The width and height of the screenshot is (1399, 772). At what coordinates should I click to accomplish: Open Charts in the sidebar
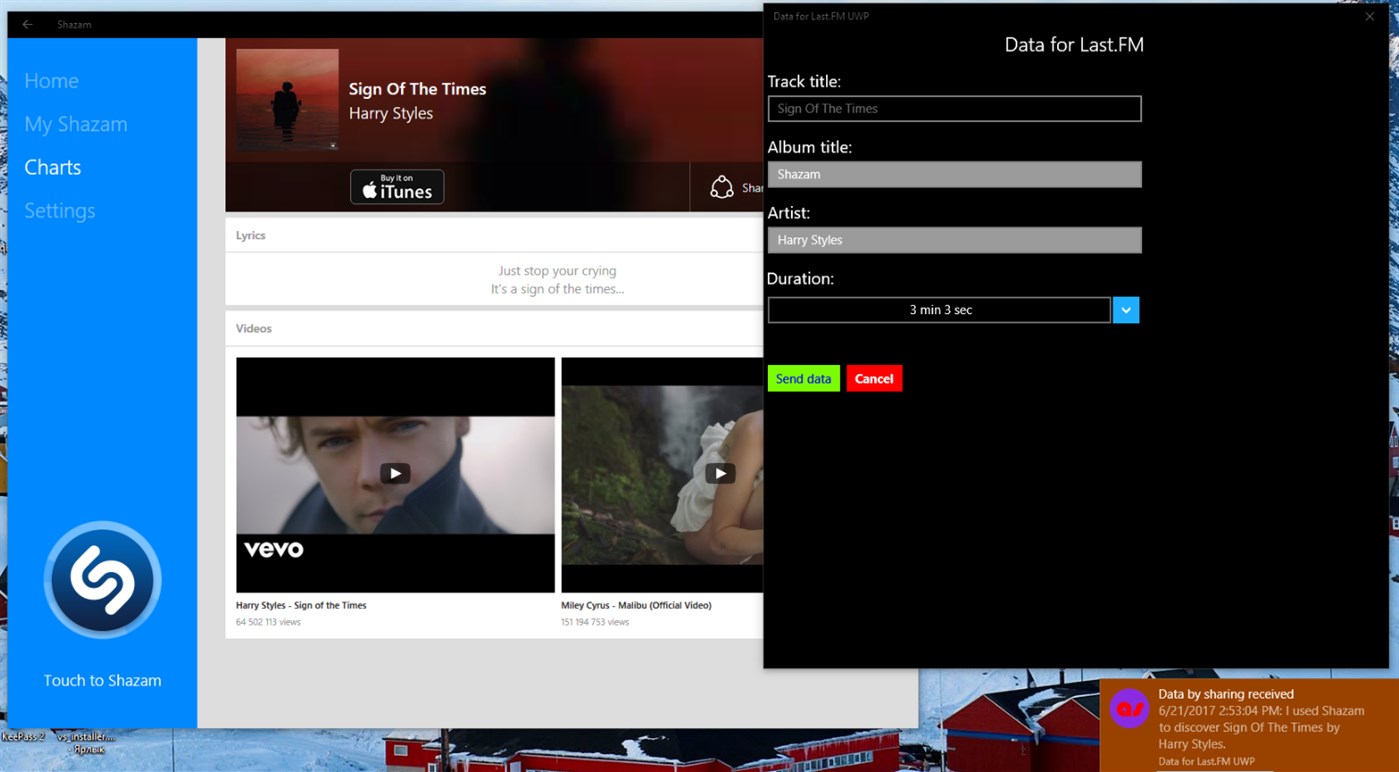(x=52, y=167)
